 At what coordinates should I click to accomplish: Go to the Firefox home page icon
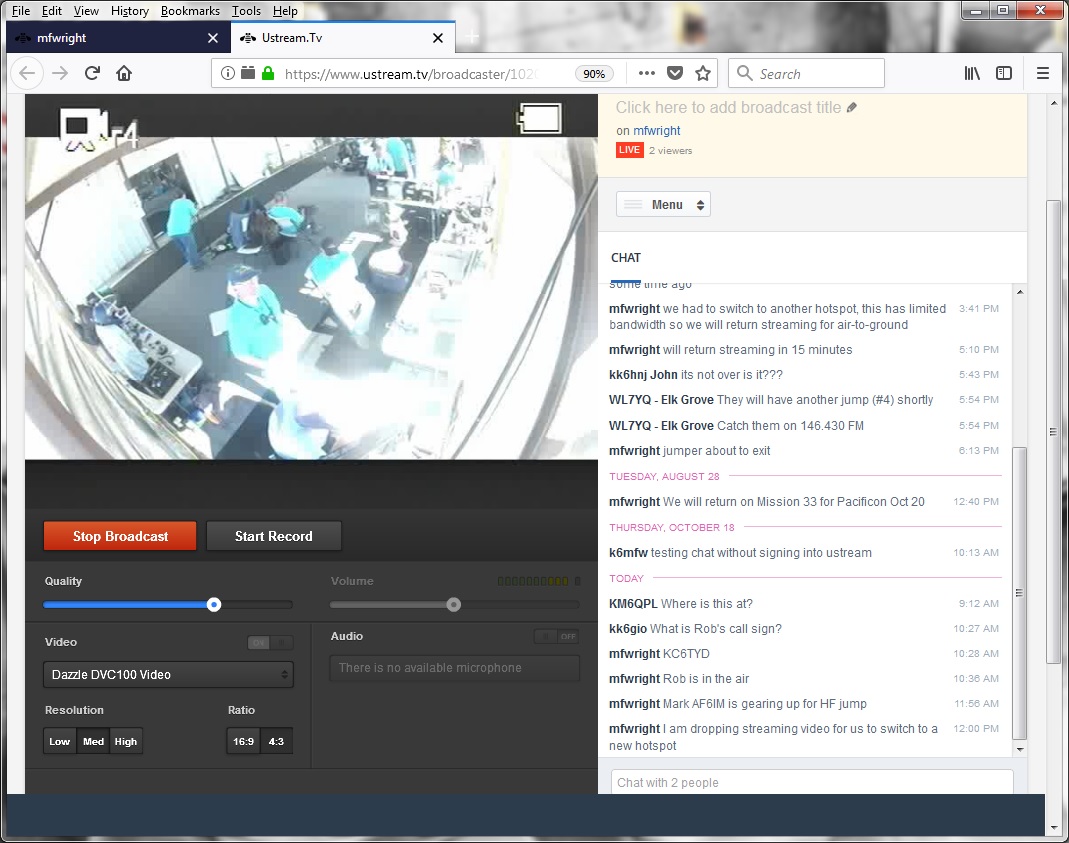(124, 73)
